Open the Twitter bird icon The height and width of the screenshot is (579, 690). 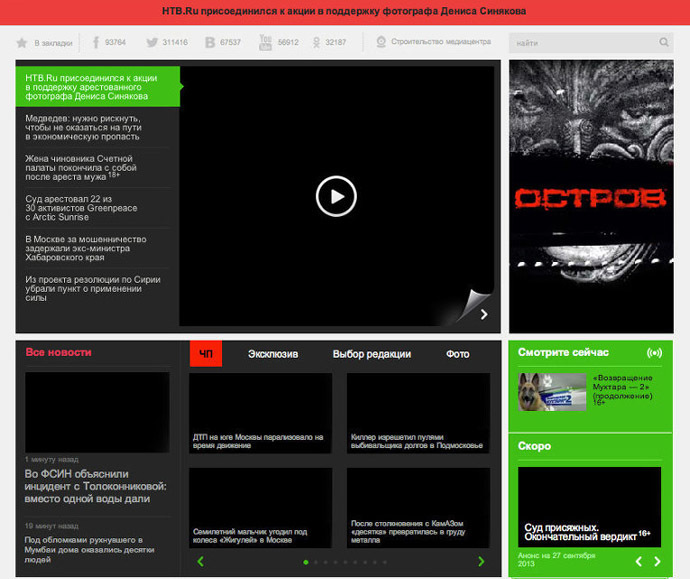point(152,42)
